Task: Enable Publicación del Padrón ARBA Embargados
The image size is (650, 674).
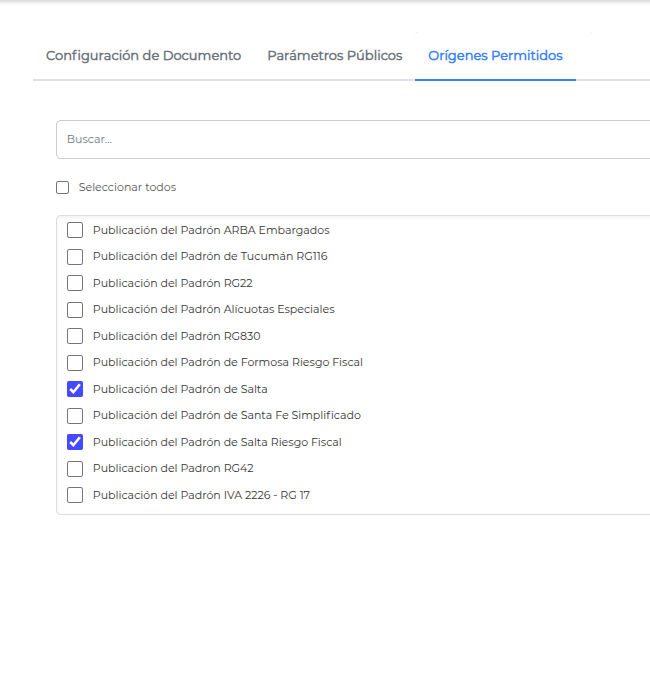Action: [x=75, y=230]
